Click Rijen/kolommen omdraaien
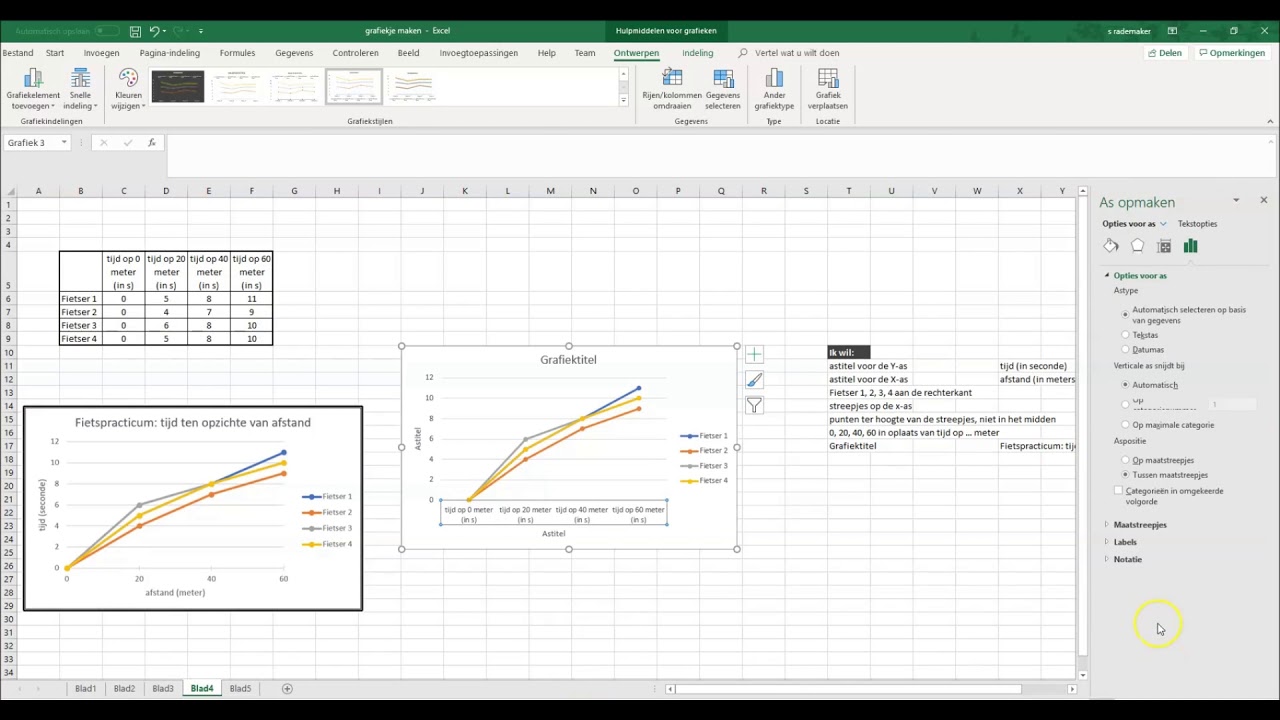1280x720 pixels. [672, 90]
